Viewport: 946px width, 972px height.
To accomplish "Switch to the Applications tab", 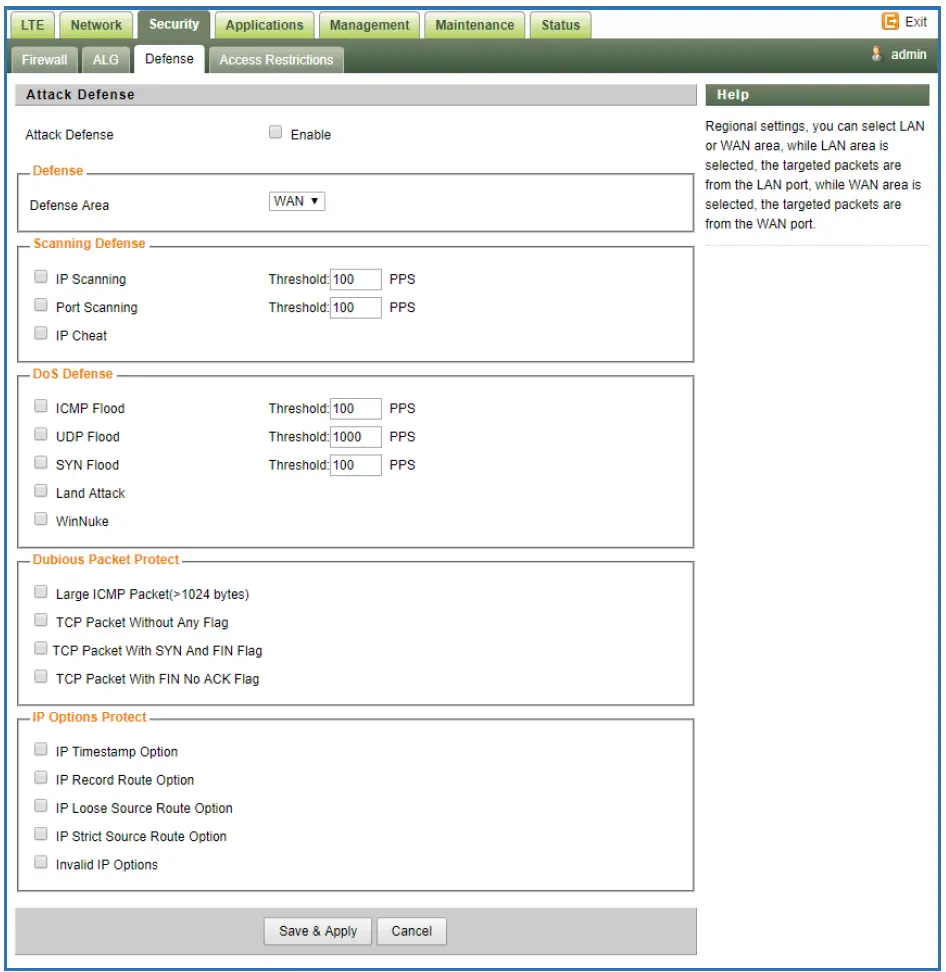I will 264,25.
